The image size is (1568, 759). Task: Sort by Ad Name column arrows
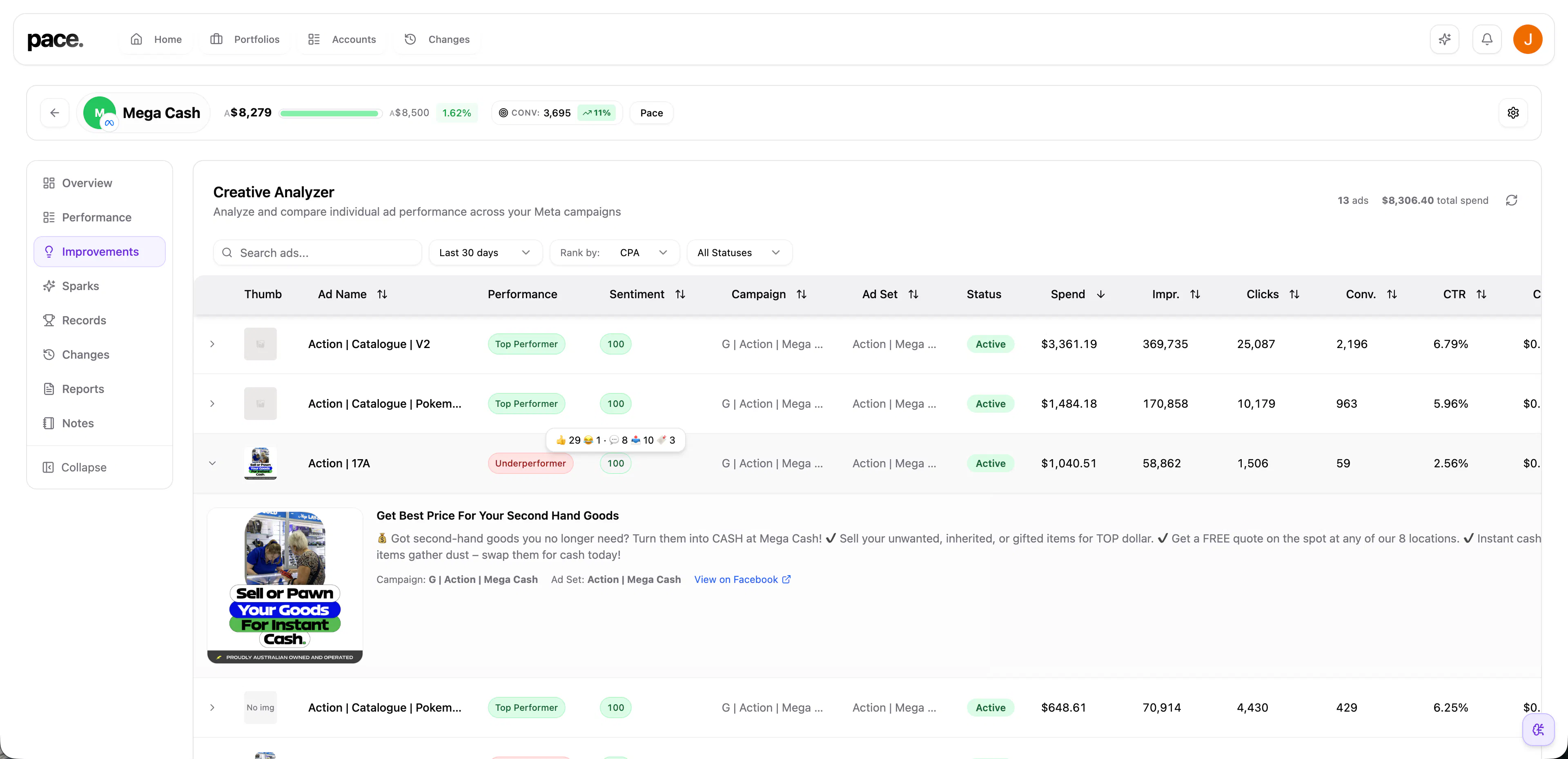(x=382, y=294)
